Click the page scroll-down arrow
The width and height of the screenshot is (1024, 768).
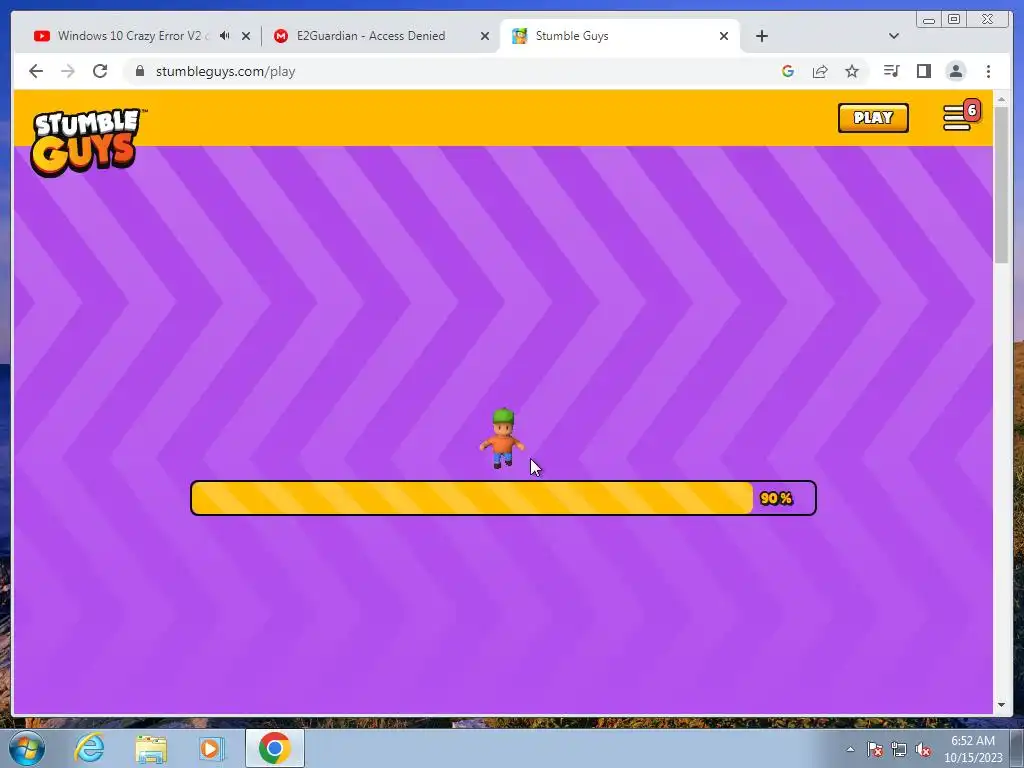tap(1001, 705)
